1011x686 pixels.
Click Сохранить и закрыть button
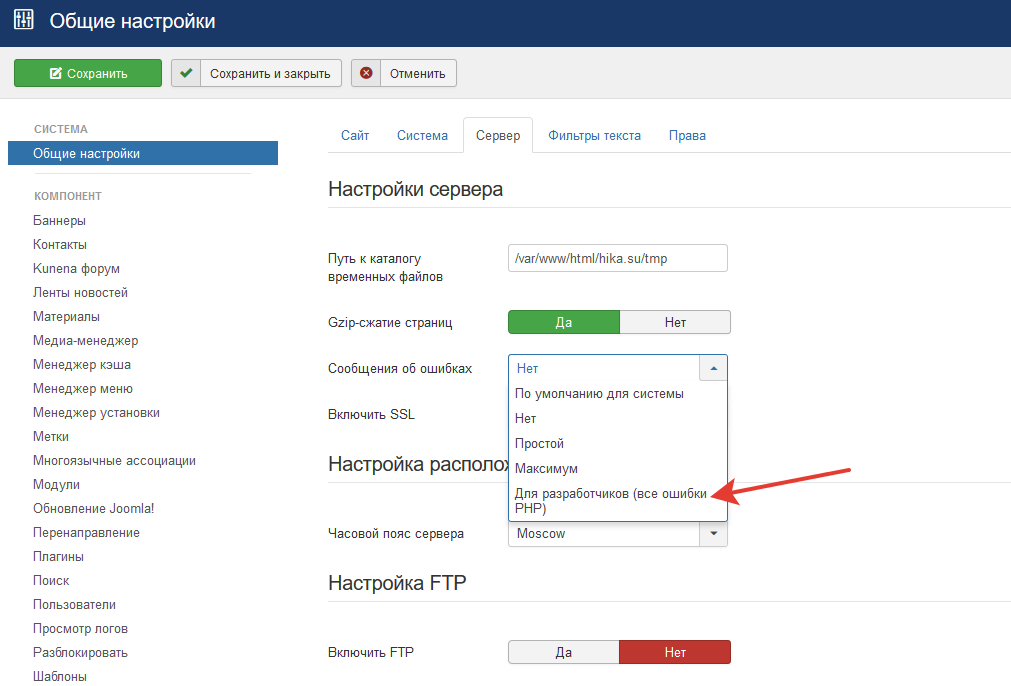(x=256, y=73)
